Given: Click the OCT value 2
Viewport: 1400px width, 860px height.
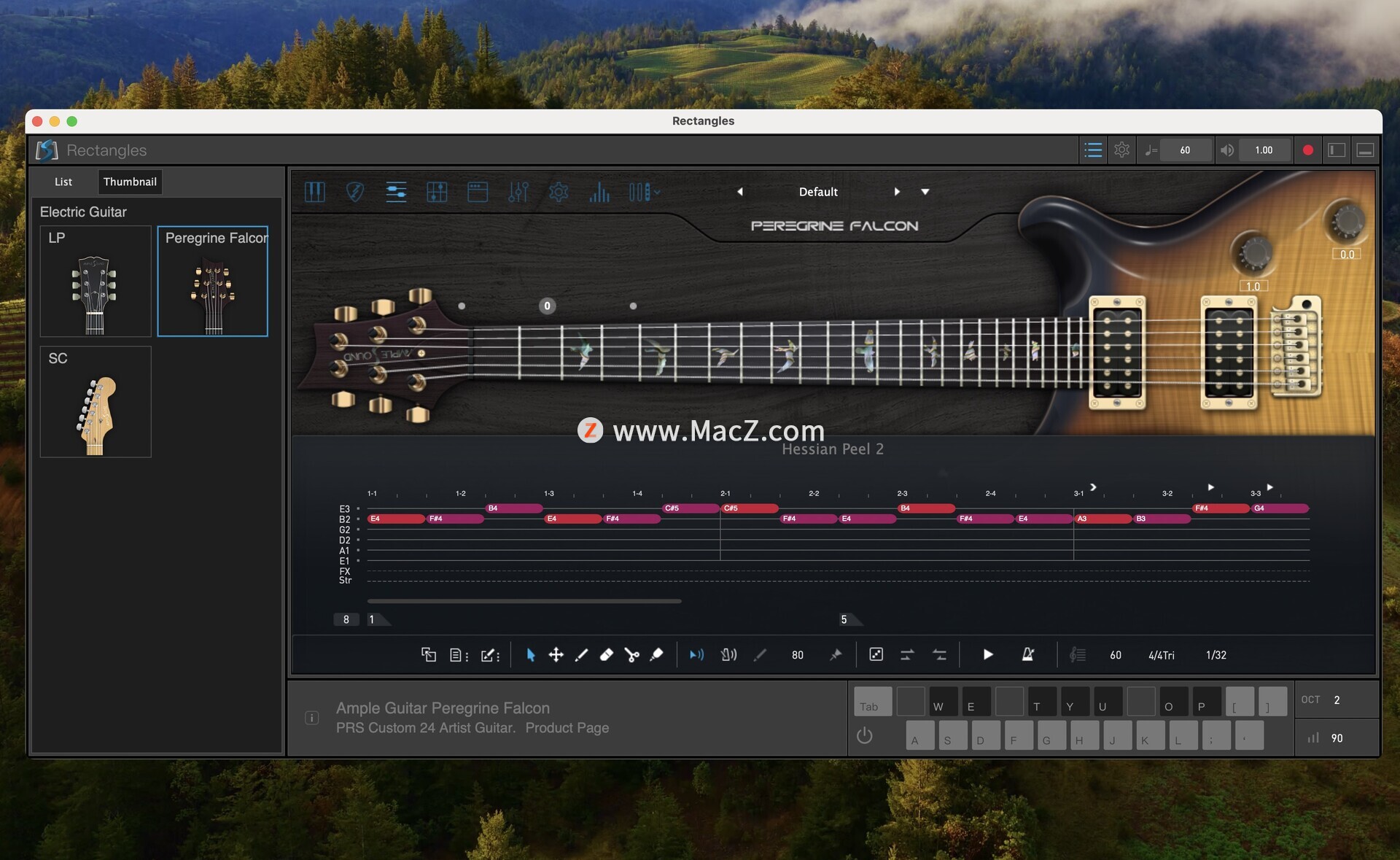Looking at the screenshot, I should click(1337, 700).
